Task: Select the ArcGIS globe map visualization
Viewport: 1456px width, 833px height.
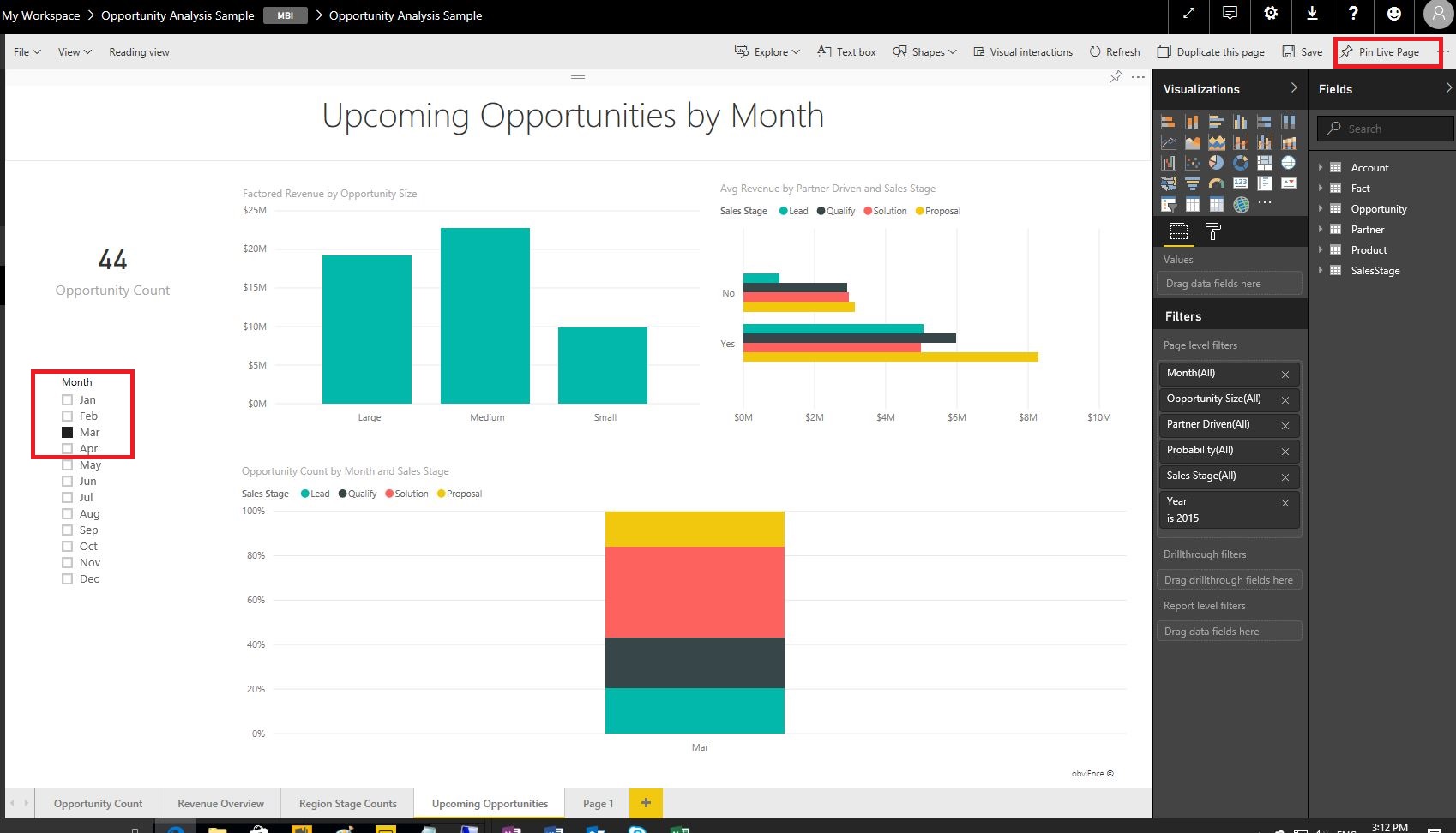Action: (1242, 204)
